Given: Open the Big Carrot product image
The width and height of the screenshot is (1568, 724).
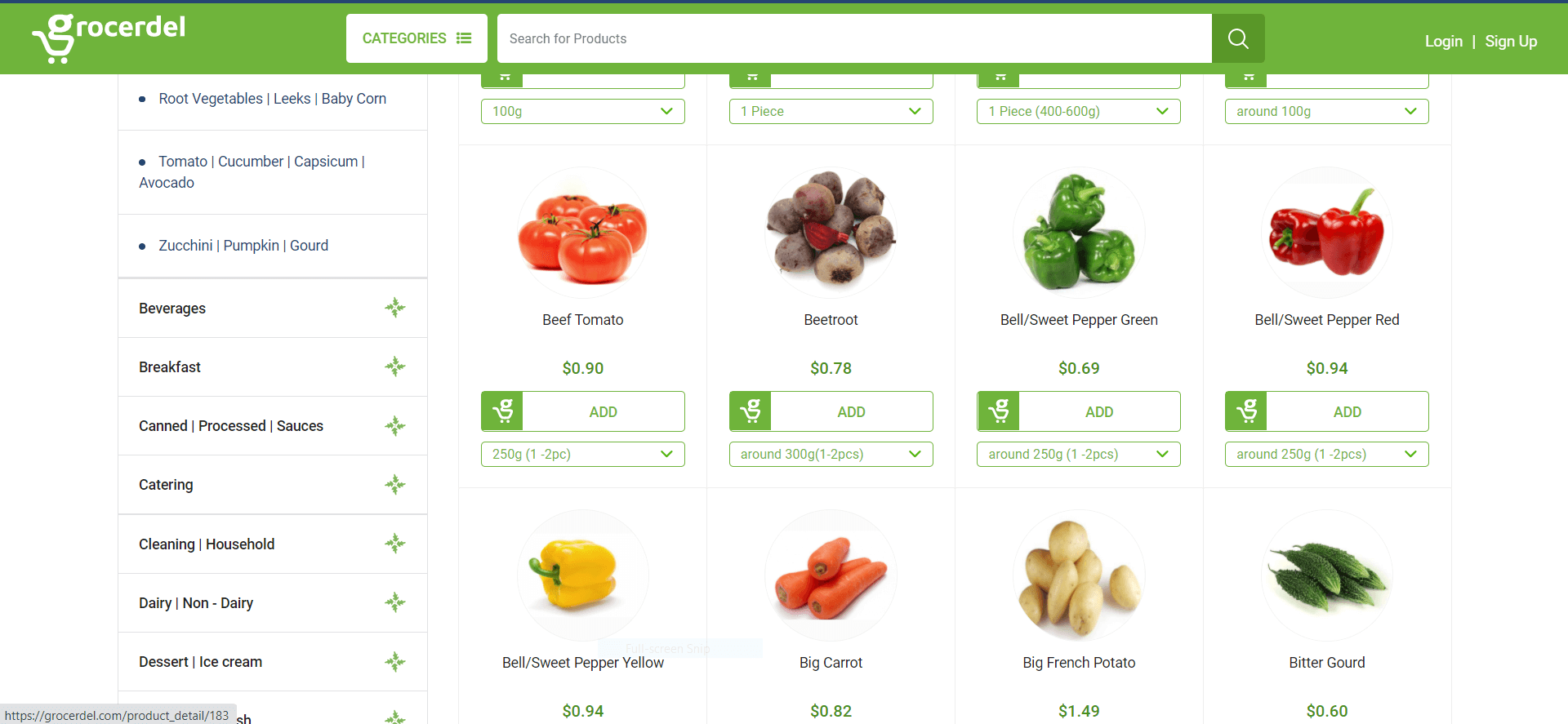Looking at the screenshot, I should coord(831,575).
